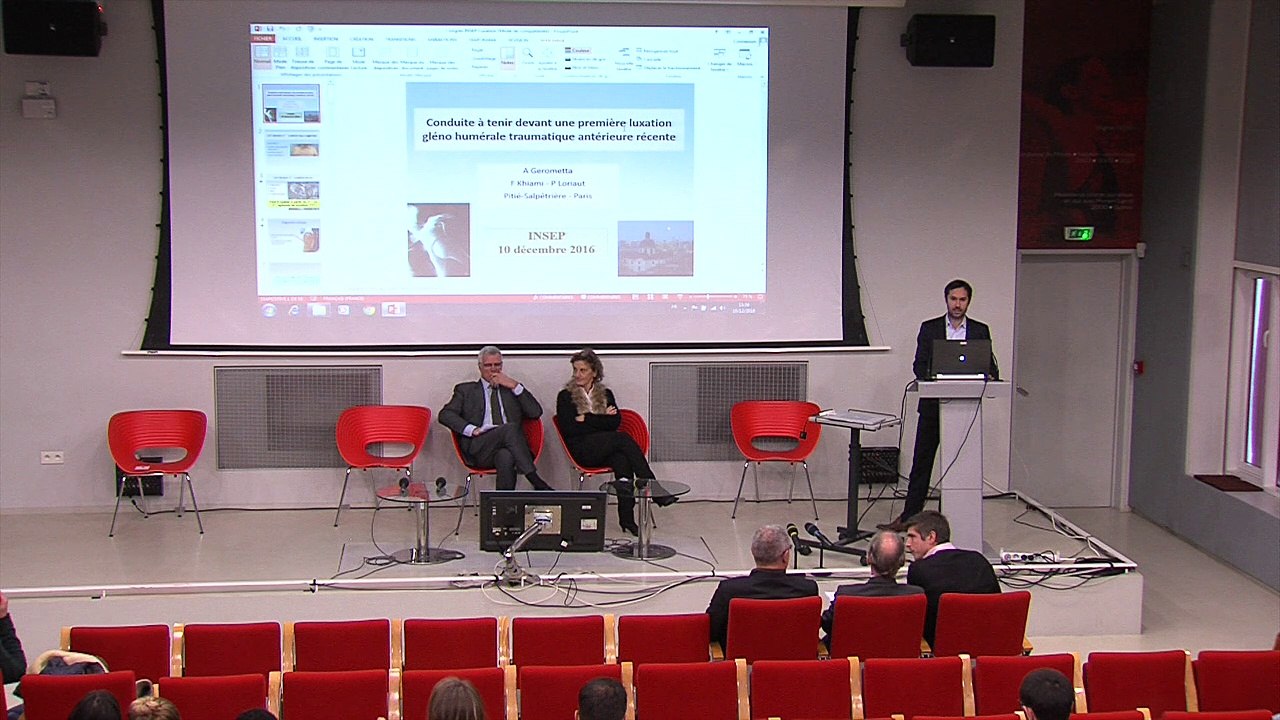
Task: Open the ACCUEIL tab
Action: pyautogui.click(x=293, y=39)
